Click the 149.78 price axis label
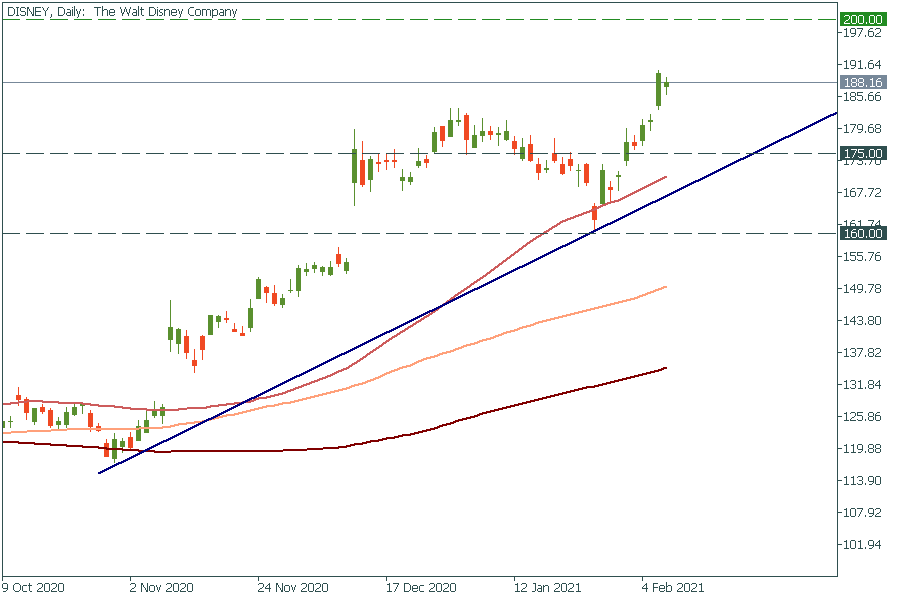This screenshot has width=900, height=600. click(x=862, y=289)
